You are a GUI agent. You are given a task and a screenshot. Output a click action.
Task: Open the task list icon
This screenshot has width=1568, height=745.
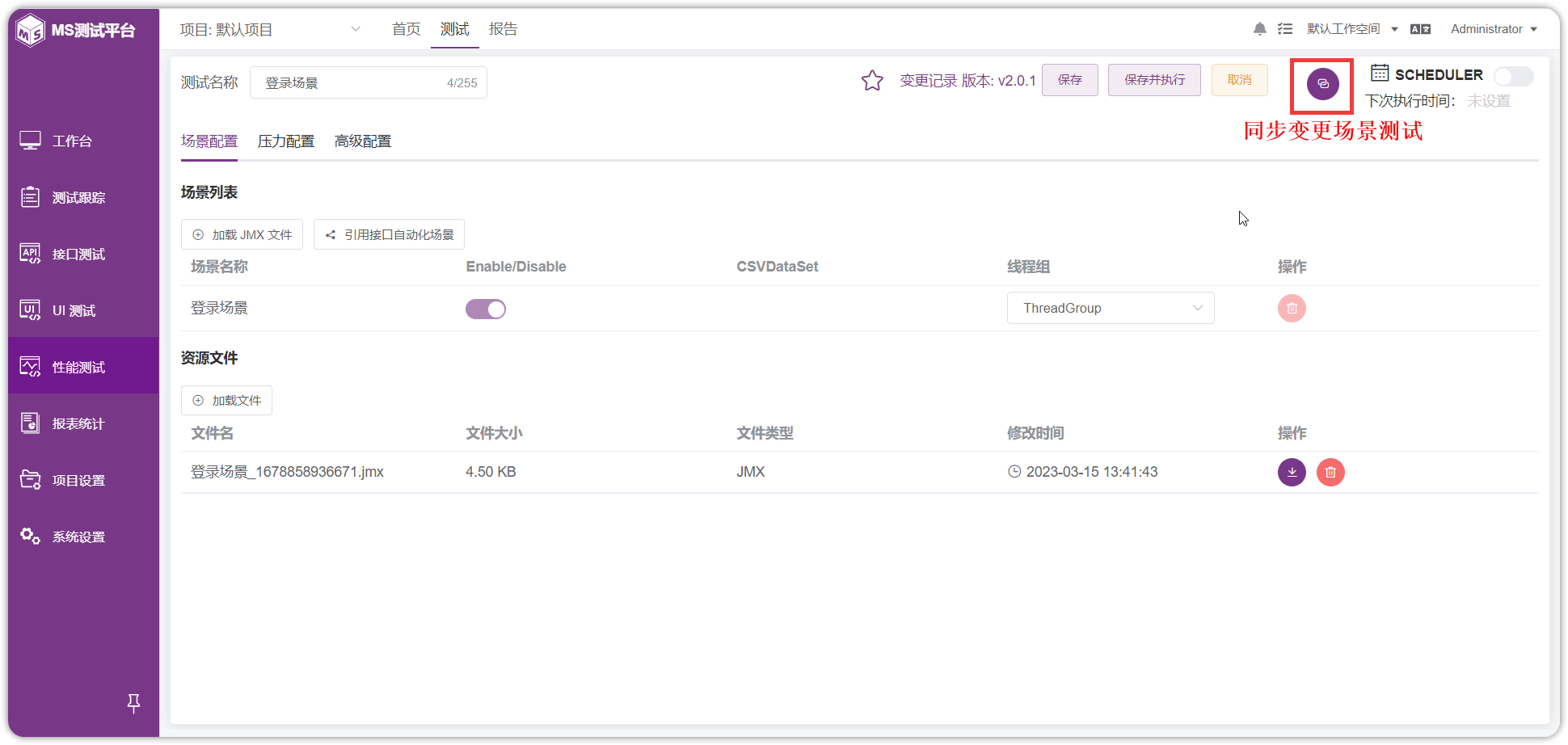1285,29
